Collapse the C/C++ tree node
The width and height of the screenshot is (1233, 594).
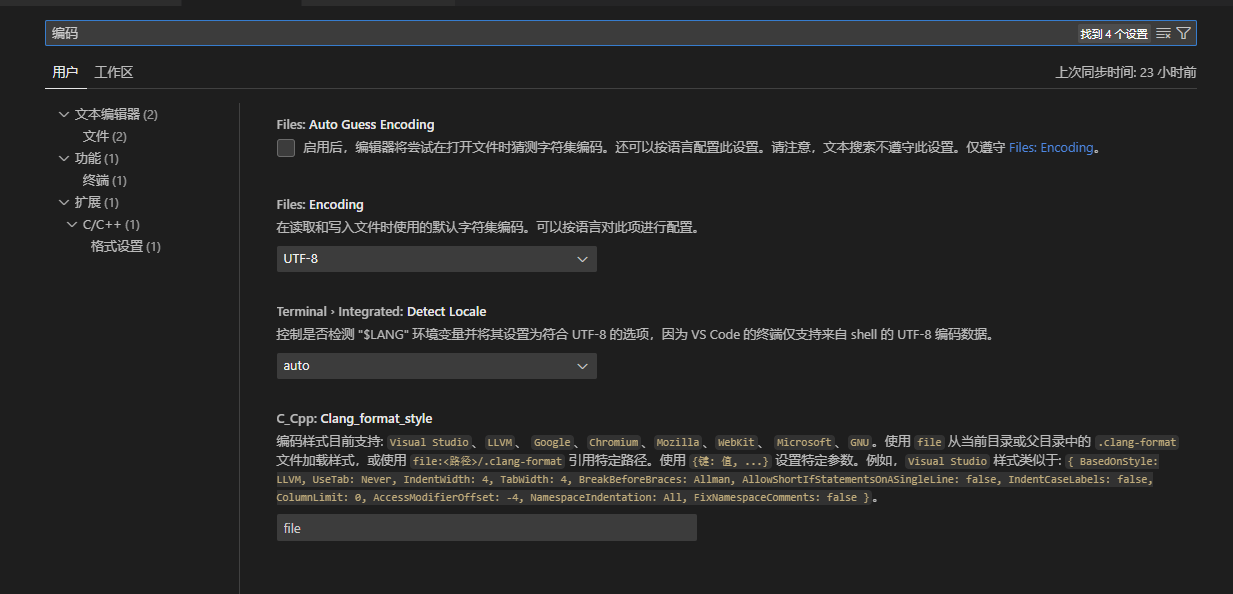pyautogui.click(x=73, y=224)
